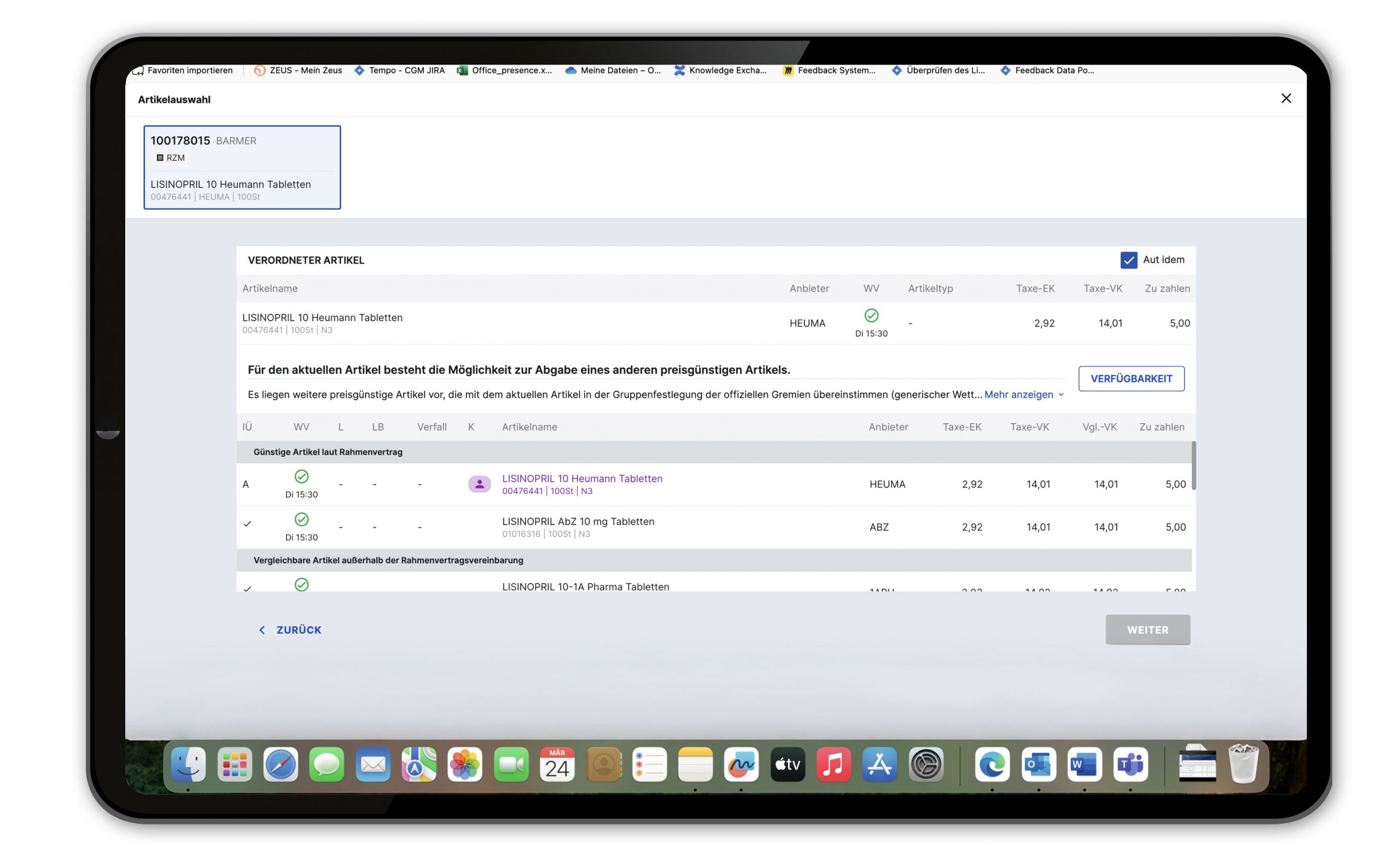Open Microsoft Edge from the dock
This screenshot has height=866, width=1400.
pos(991,765)
